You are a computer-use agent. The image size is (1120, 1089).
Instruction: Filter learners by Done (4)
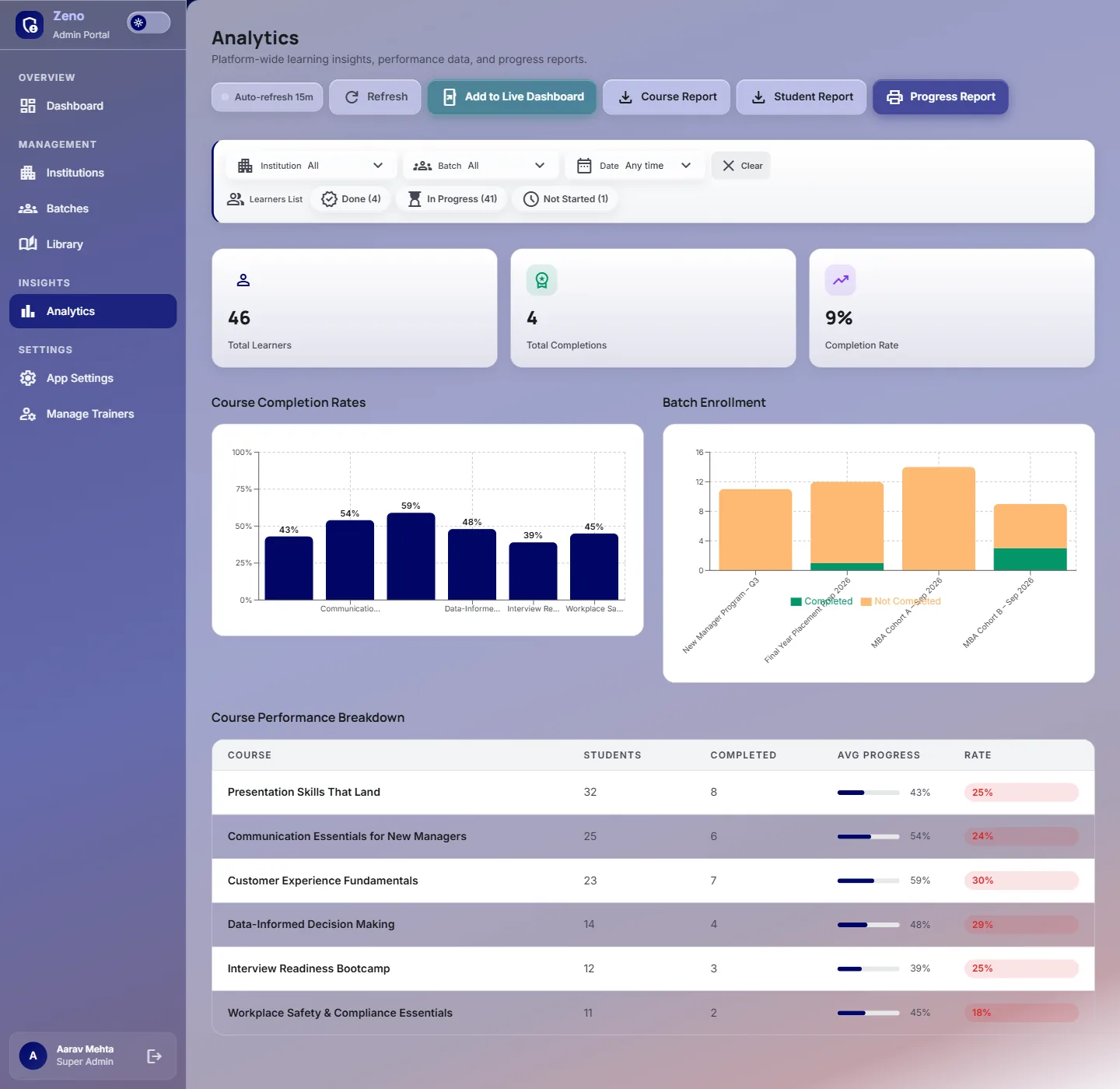point(351,199)
